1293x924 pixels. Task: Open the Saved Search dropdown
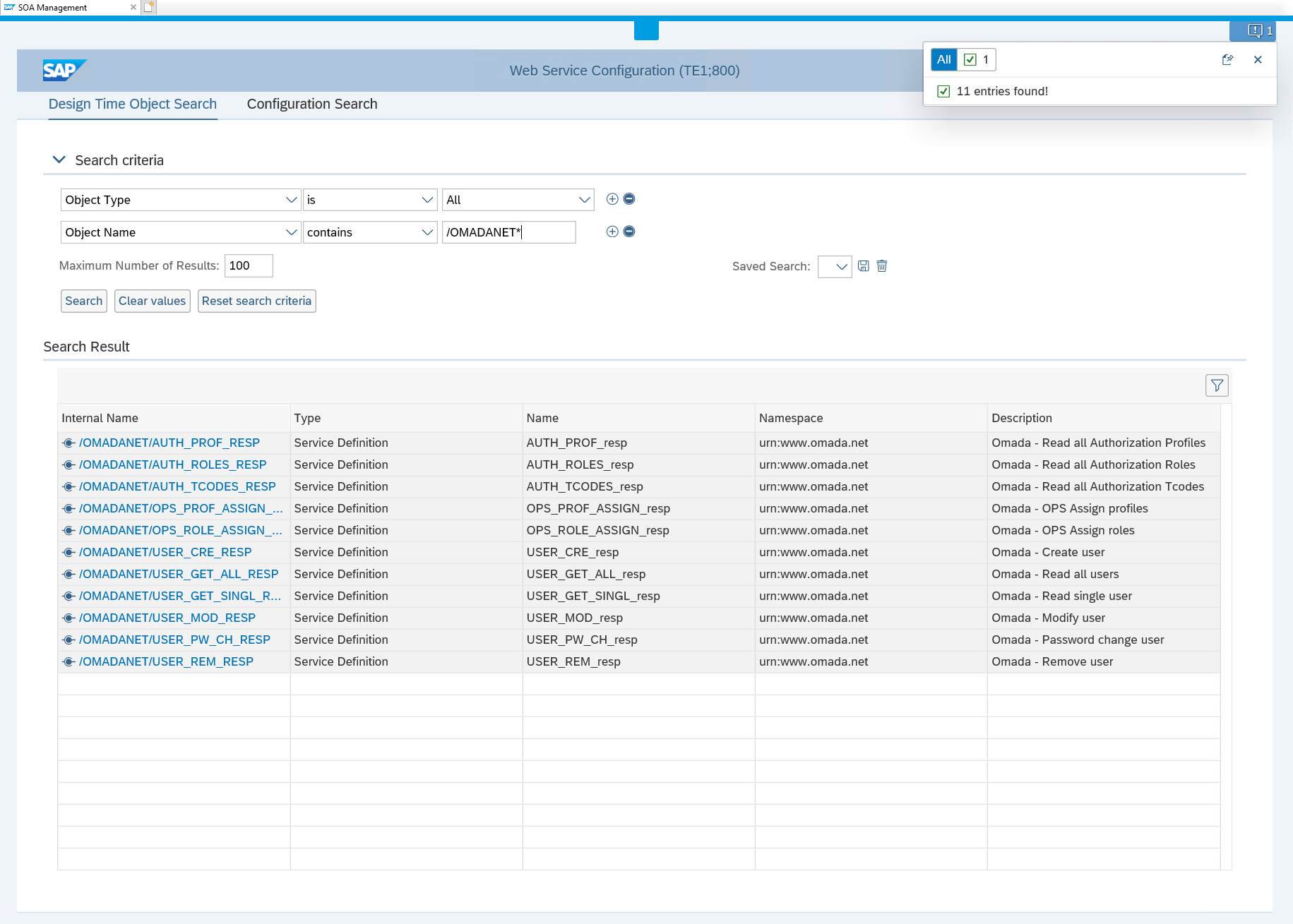coord(835,267)
